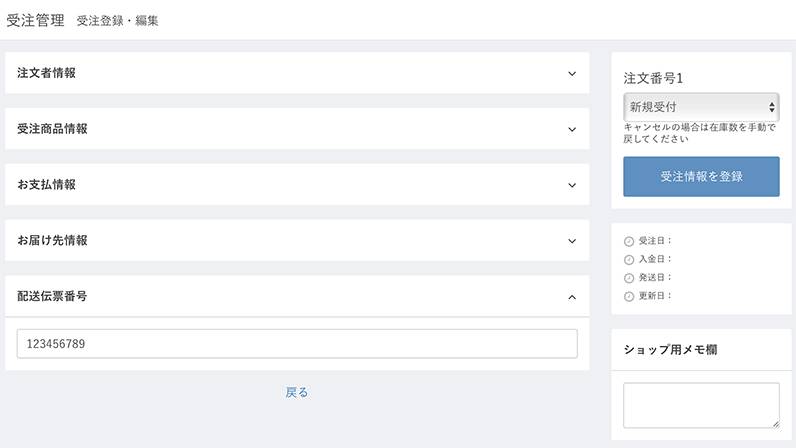796x448 pixels.
Task: Click the 受注商品情報 section header title
Action: tap(52, 129)
